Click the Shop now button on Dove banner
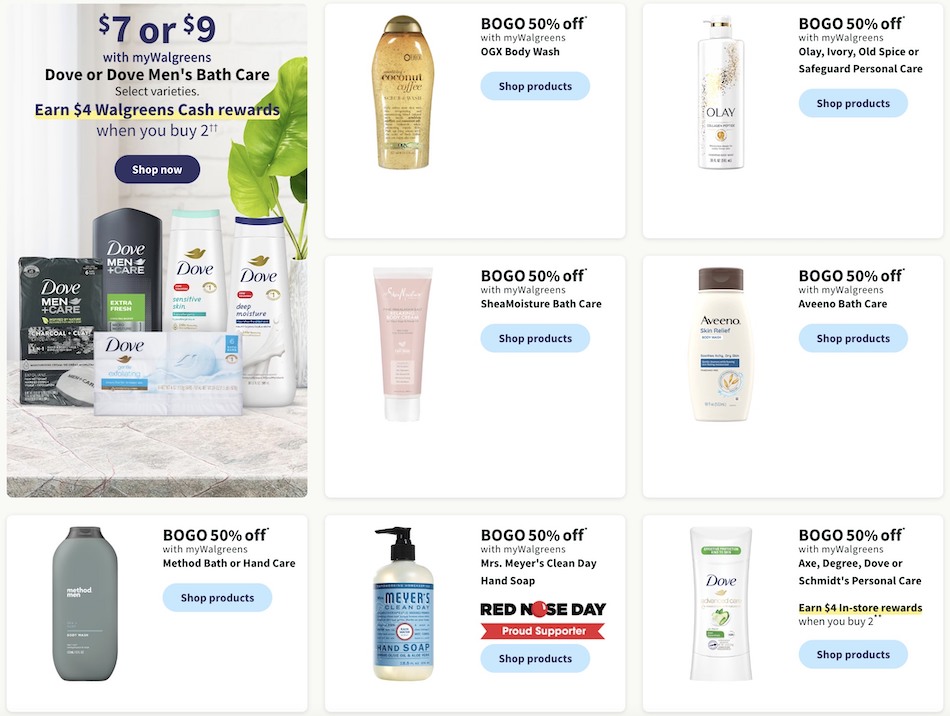 pyautogui.click(x=157, y=170)
